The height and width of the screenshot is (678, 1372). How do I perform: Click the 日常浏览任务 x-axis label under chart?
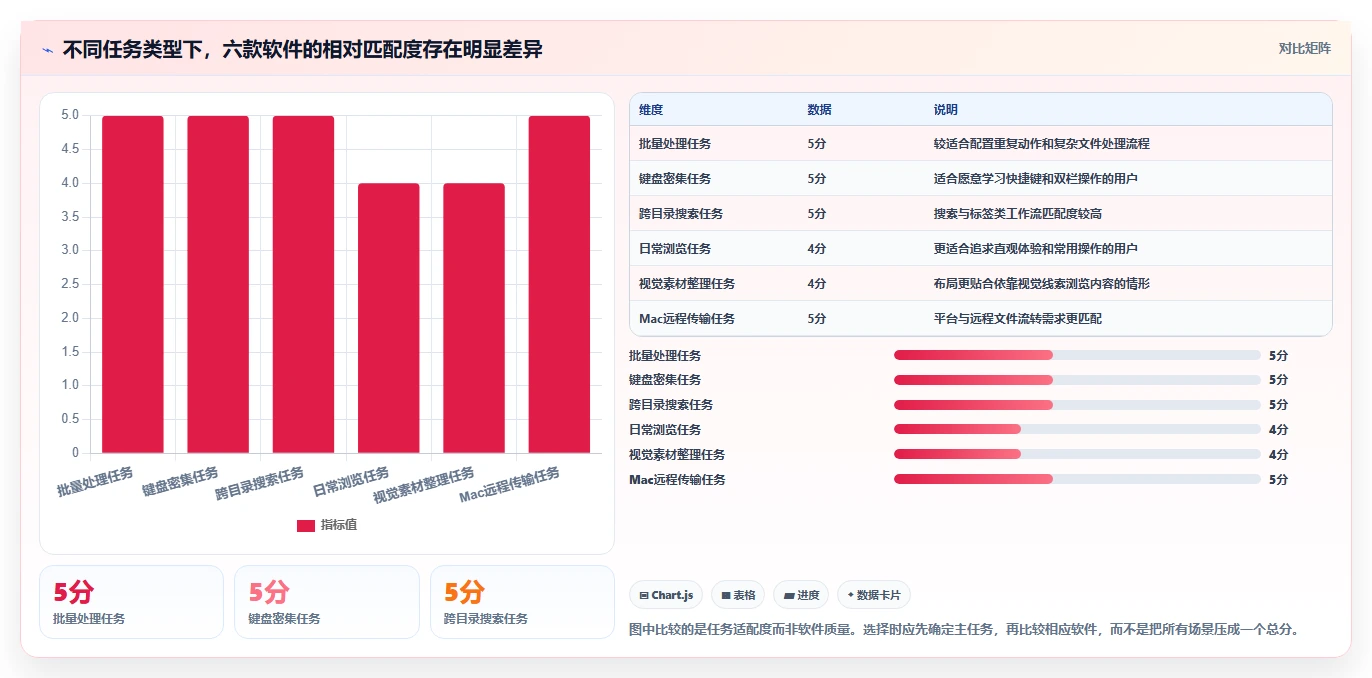click(351, 482)
